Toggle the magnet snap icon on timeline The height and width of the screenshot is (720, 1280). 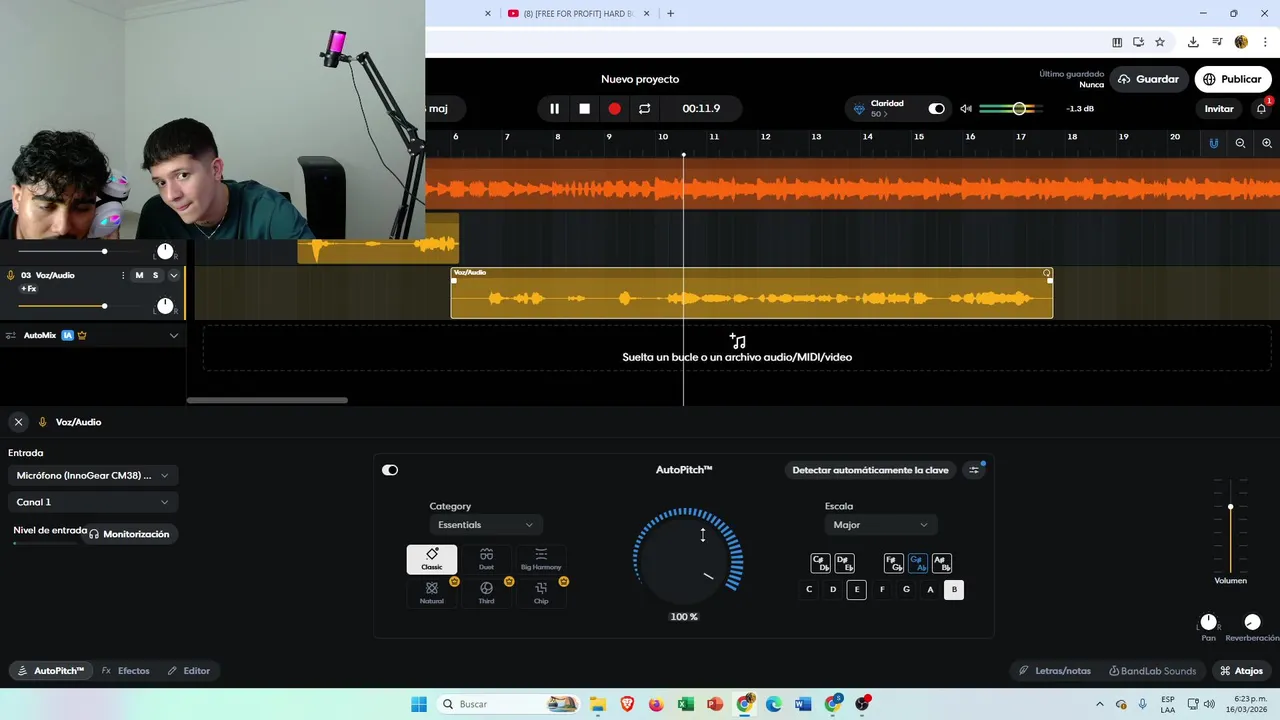(1214, 143)
